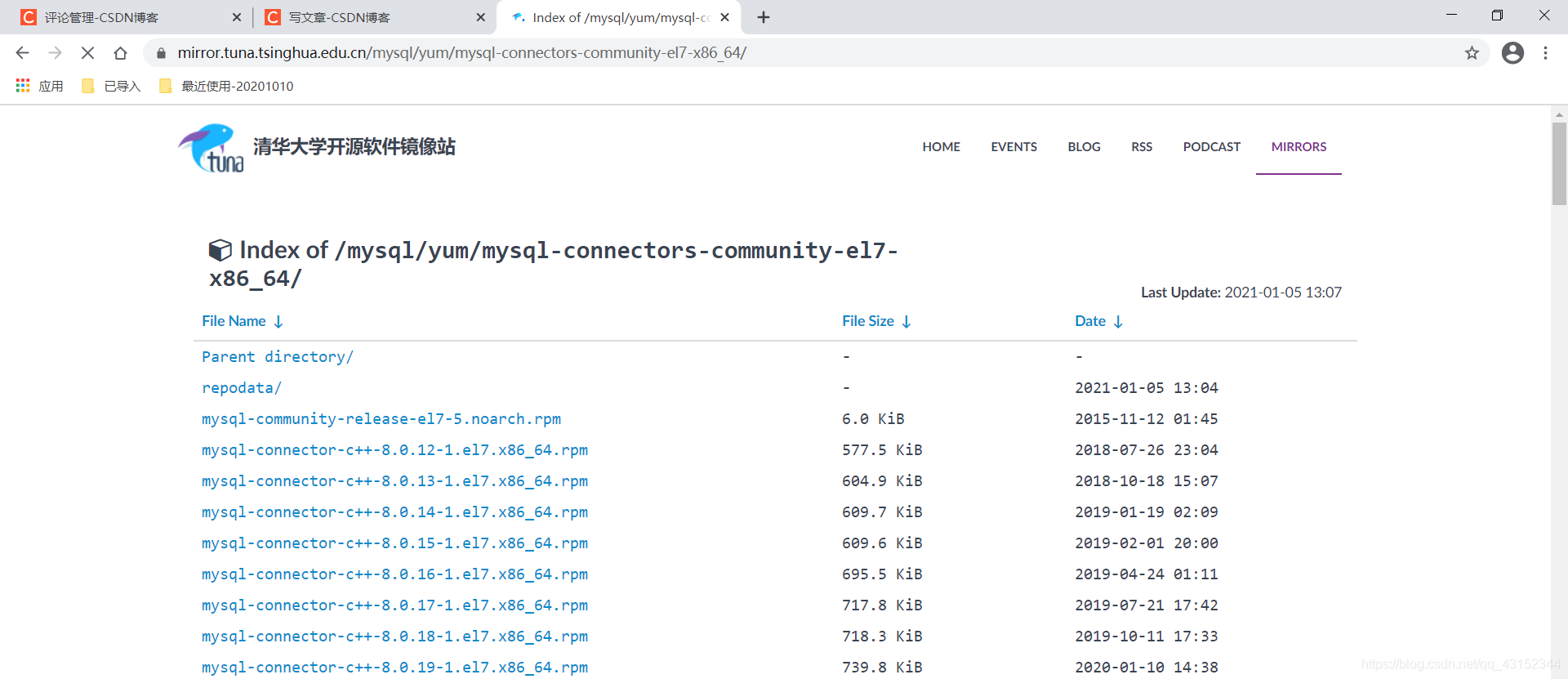Download mysql-connector-c++-8.0.16-1.el7.x86_64.rpm
Screen dimensions: 1568x679
[394, 574]
